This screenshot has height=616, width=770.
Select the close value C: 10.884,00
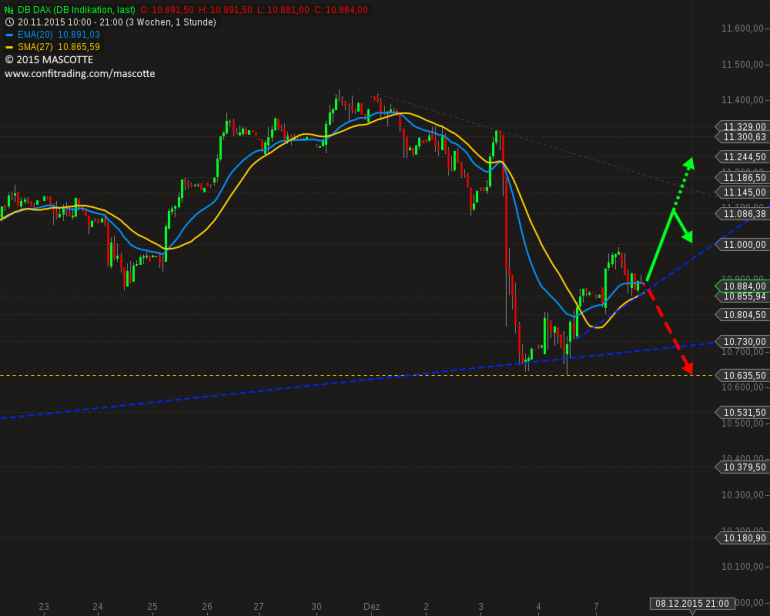pos(341,9)
